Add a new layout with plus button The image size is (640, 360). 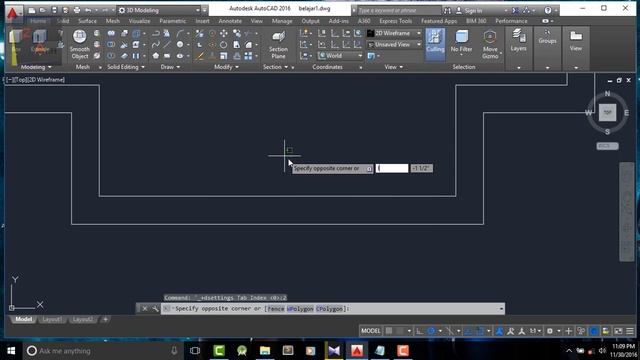(x=105, y=319)
